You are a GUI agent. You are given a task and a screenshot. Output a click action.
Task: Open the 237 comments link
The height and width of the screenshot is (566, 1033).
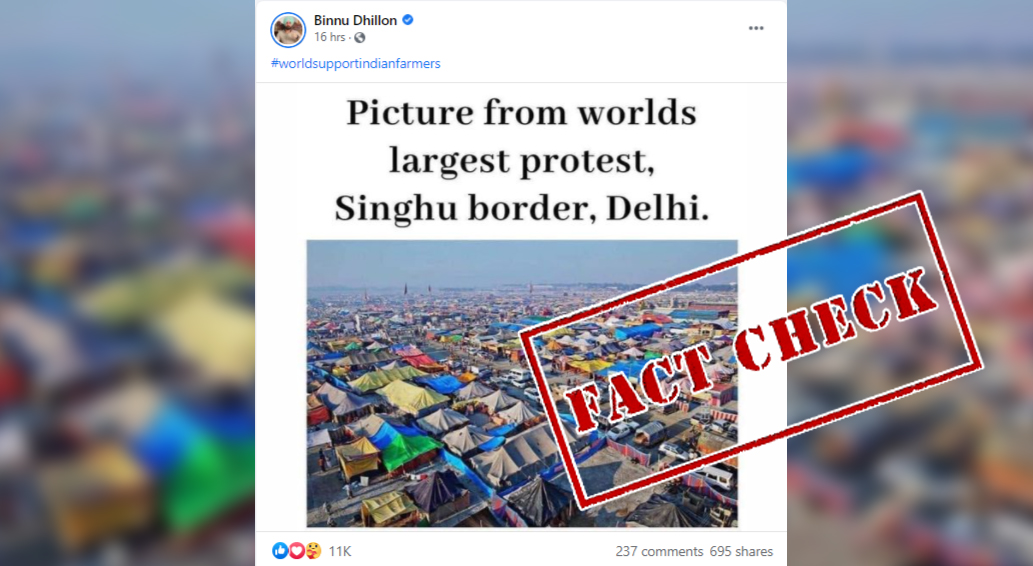[659, 552]
